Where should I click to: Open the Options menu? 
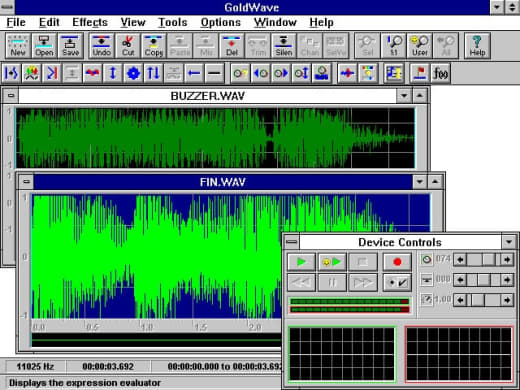pos(220,22)
